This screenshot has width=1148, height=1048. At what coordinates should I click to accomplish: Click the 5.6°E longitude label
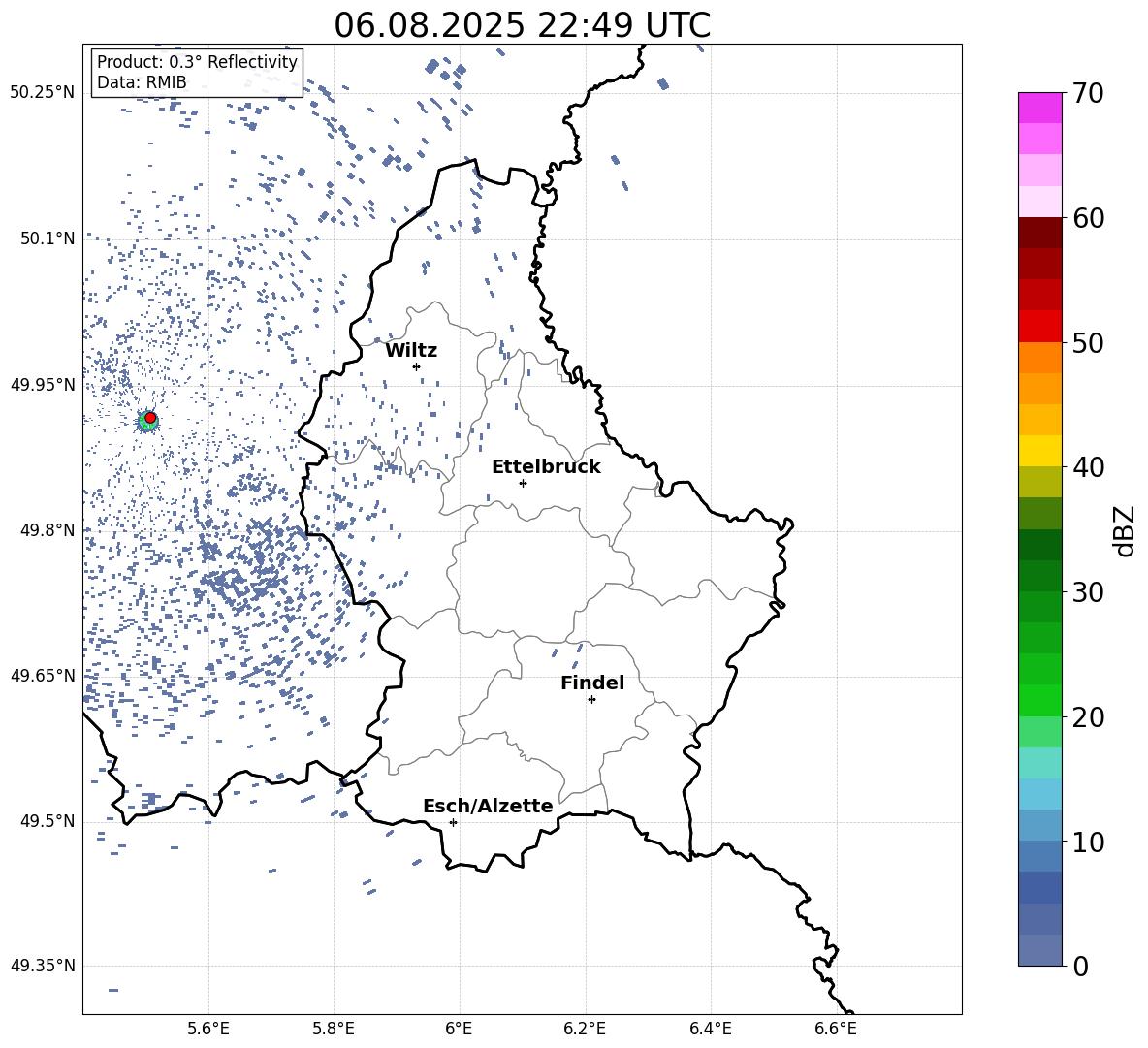[x=208, y=1029]
